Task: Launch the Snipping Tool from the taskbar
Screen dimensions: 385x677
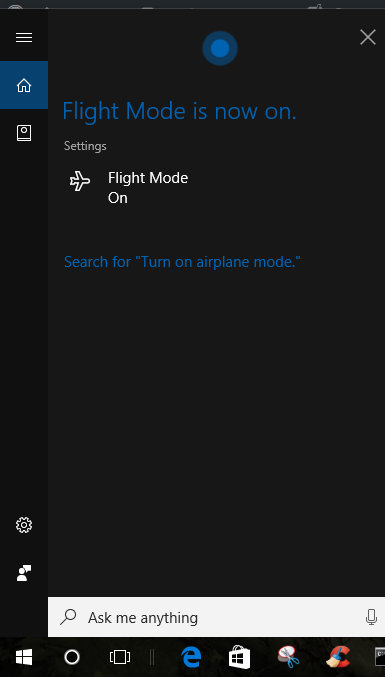Action: point(288,658)
